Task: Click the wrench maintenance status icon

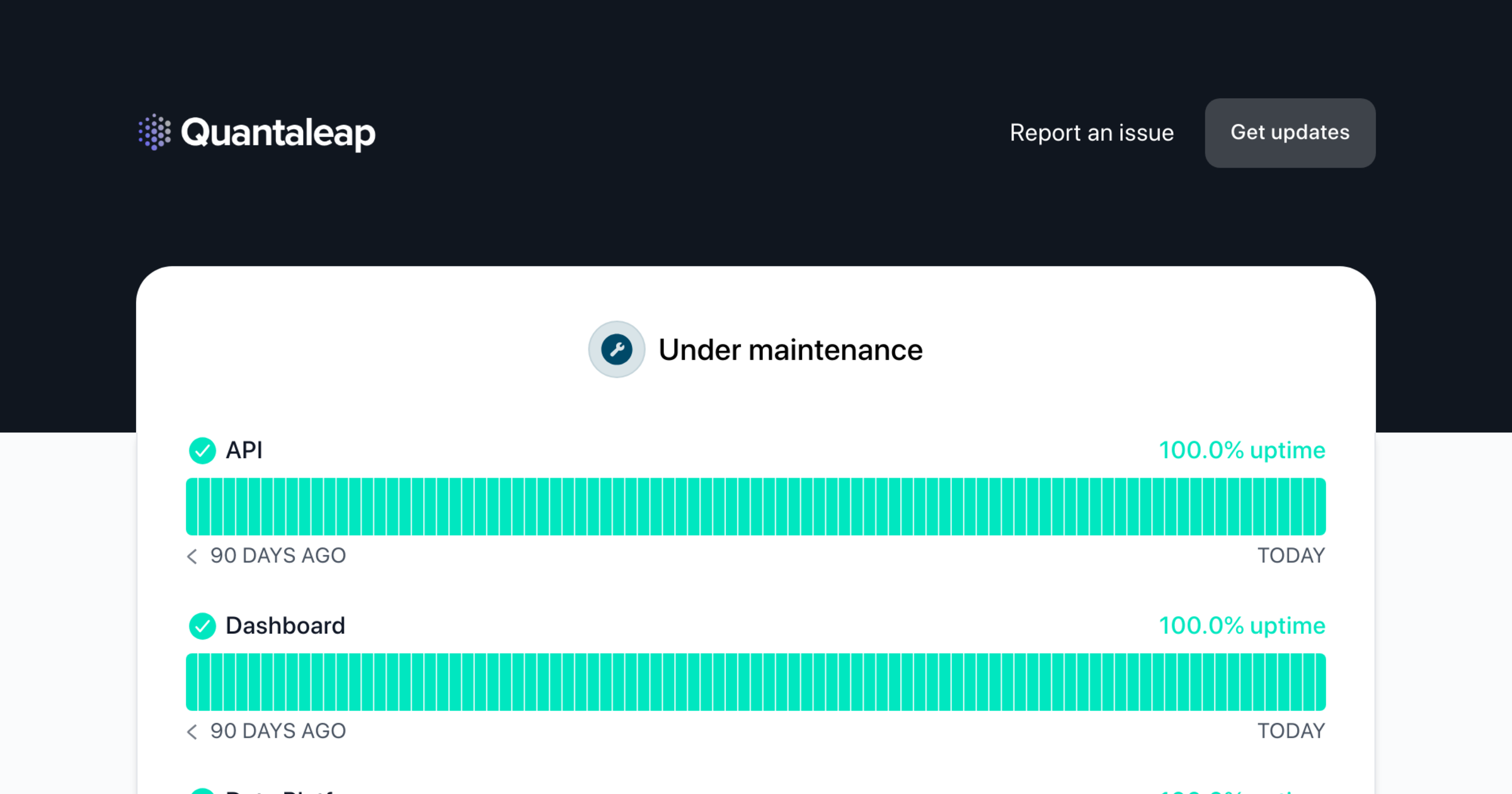Action: pyautogui.click(x=616, y=350)
